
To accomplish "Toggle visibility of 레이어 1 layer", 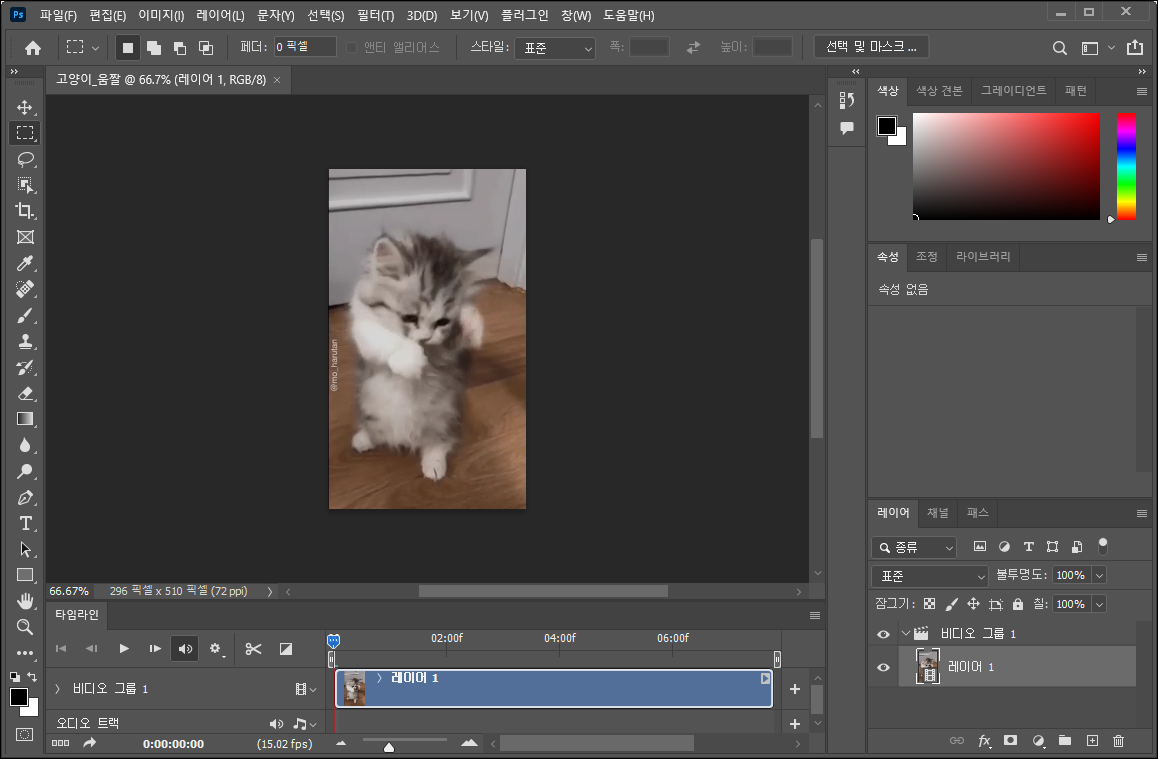I will tap(883, 667).
